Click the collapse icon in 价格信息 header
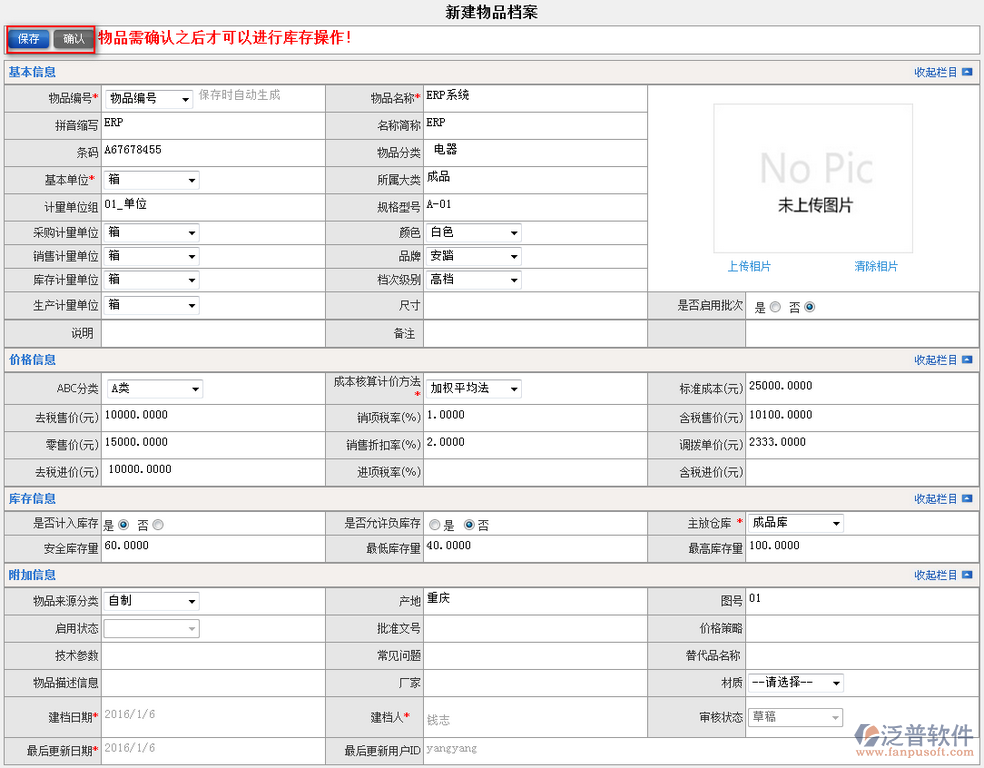The image size is (984, 768). click(x=966, y=360)
